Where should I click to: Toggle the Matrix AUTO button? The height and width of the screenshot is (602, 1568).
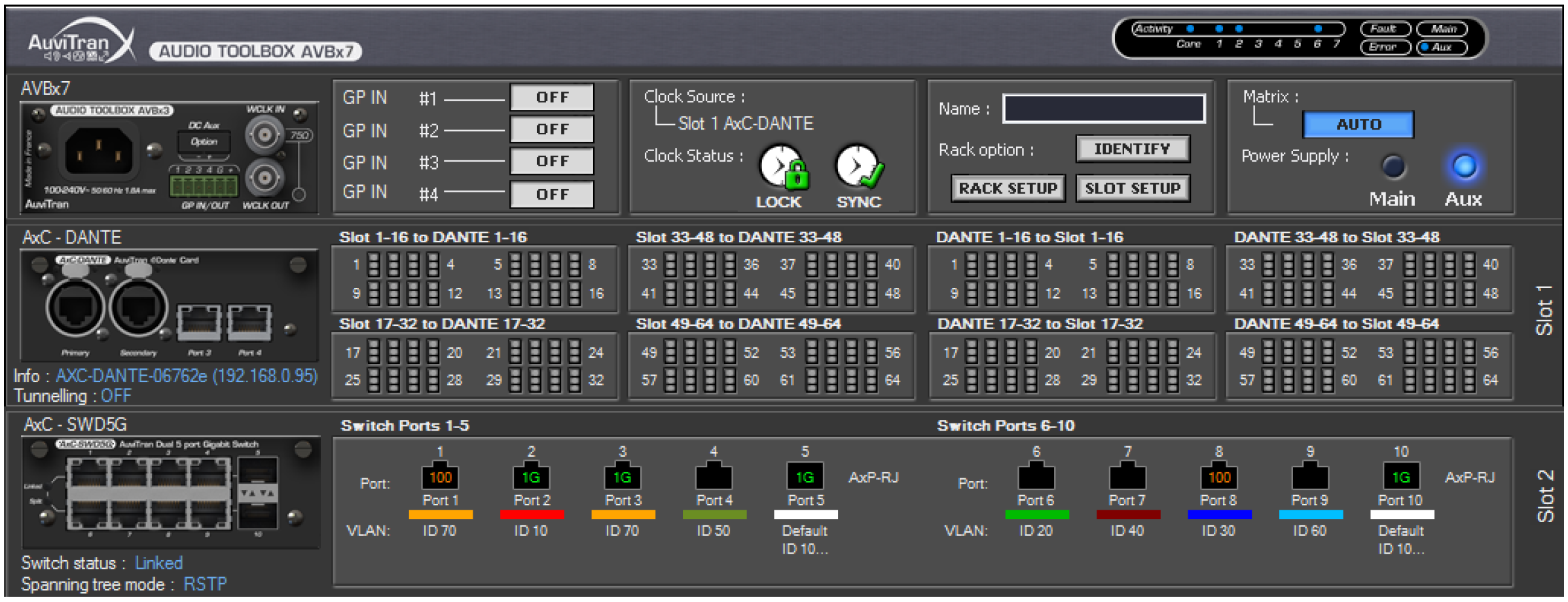click(x=1358, y=124)
